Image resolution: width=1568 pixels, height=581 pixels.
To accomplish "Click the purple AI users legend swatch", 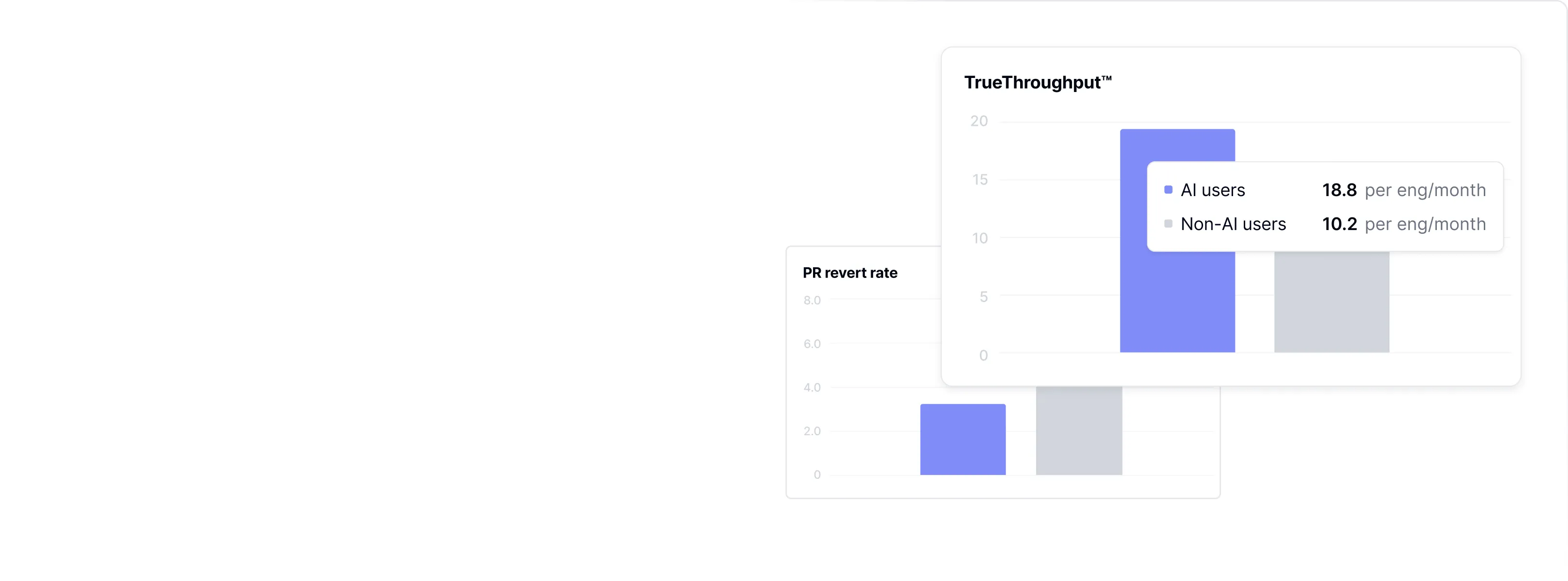I will 1168,190.
